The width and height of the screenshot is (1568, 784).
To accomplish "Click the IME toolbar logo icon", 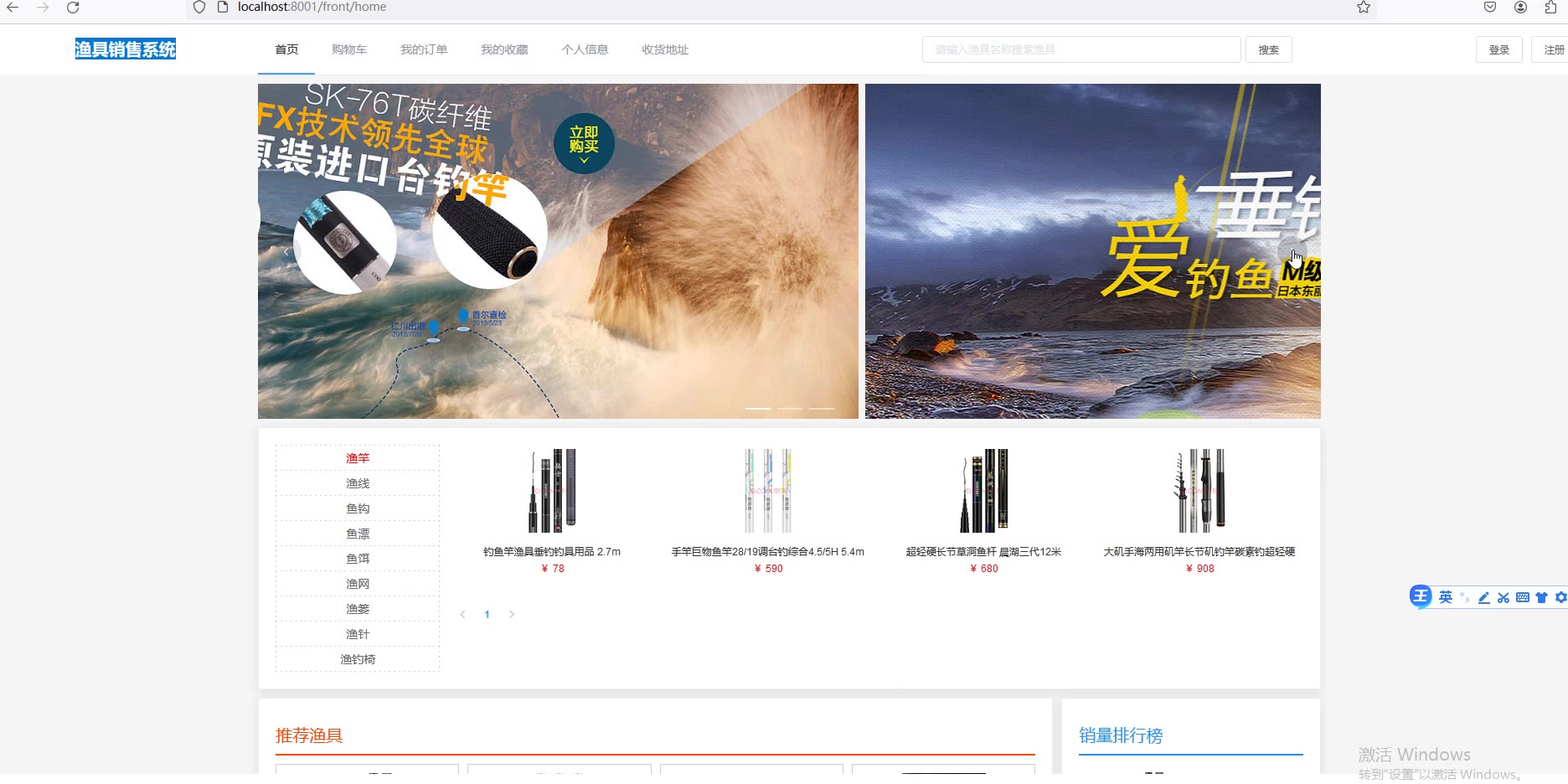I will tap(1421, 596).
